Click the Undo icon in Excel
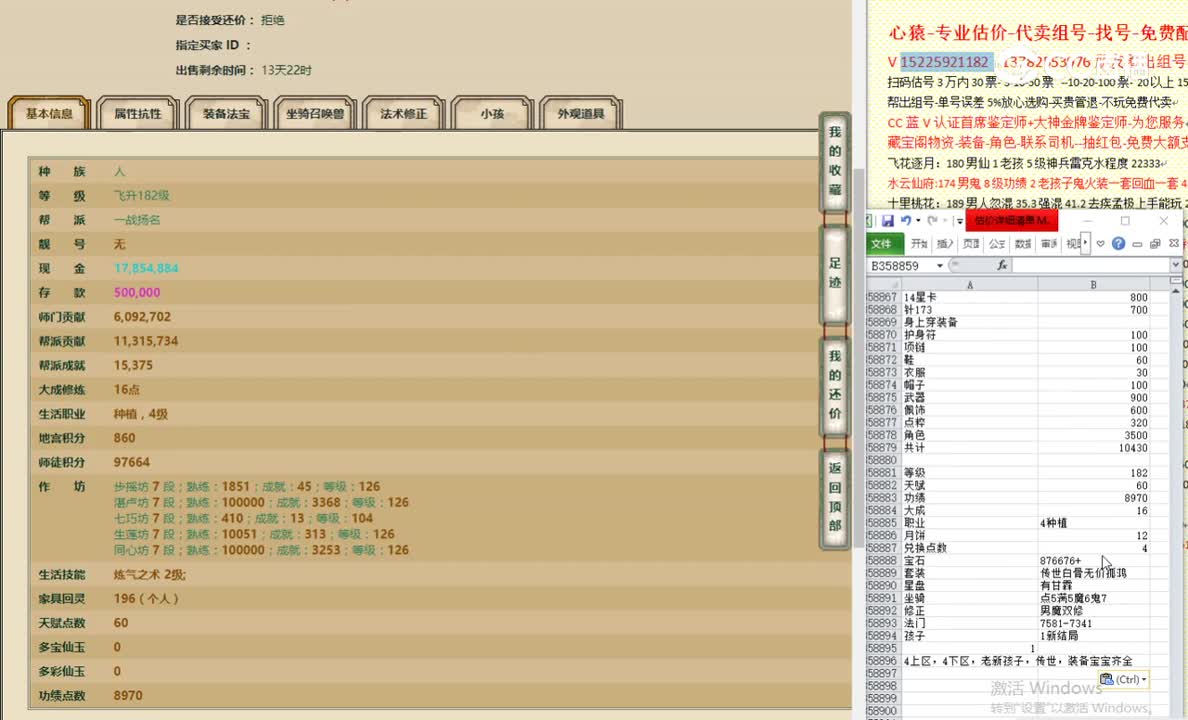 pos(906,220)
